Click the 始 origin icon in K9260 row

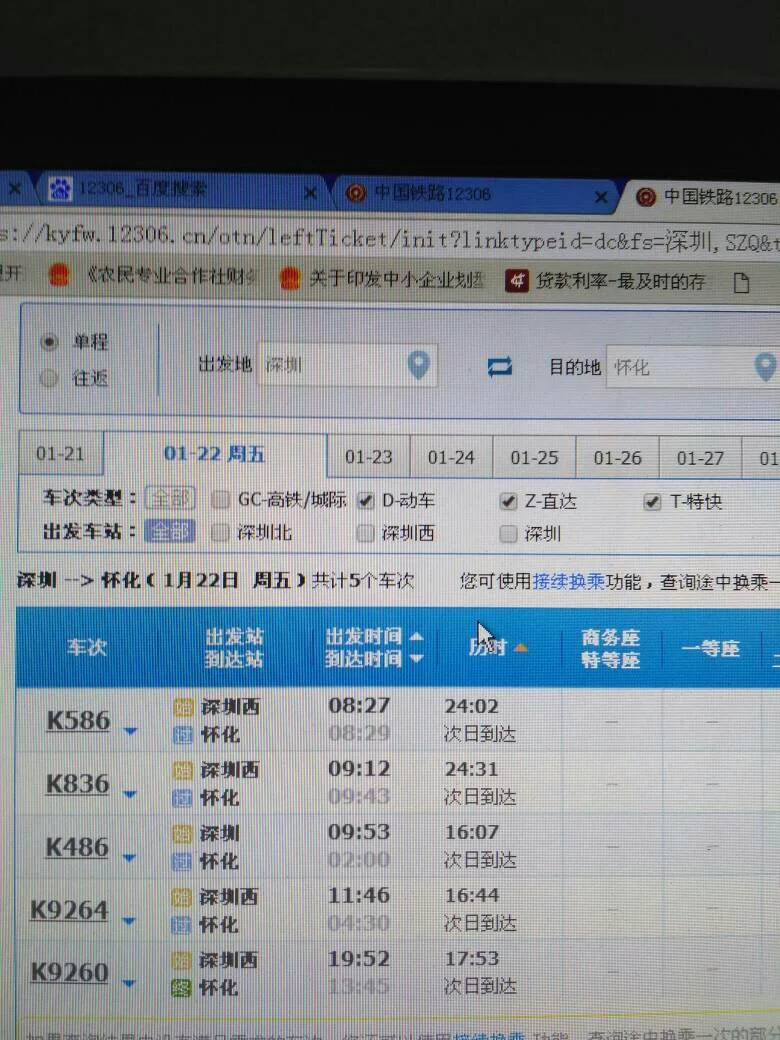pos(181,960)
